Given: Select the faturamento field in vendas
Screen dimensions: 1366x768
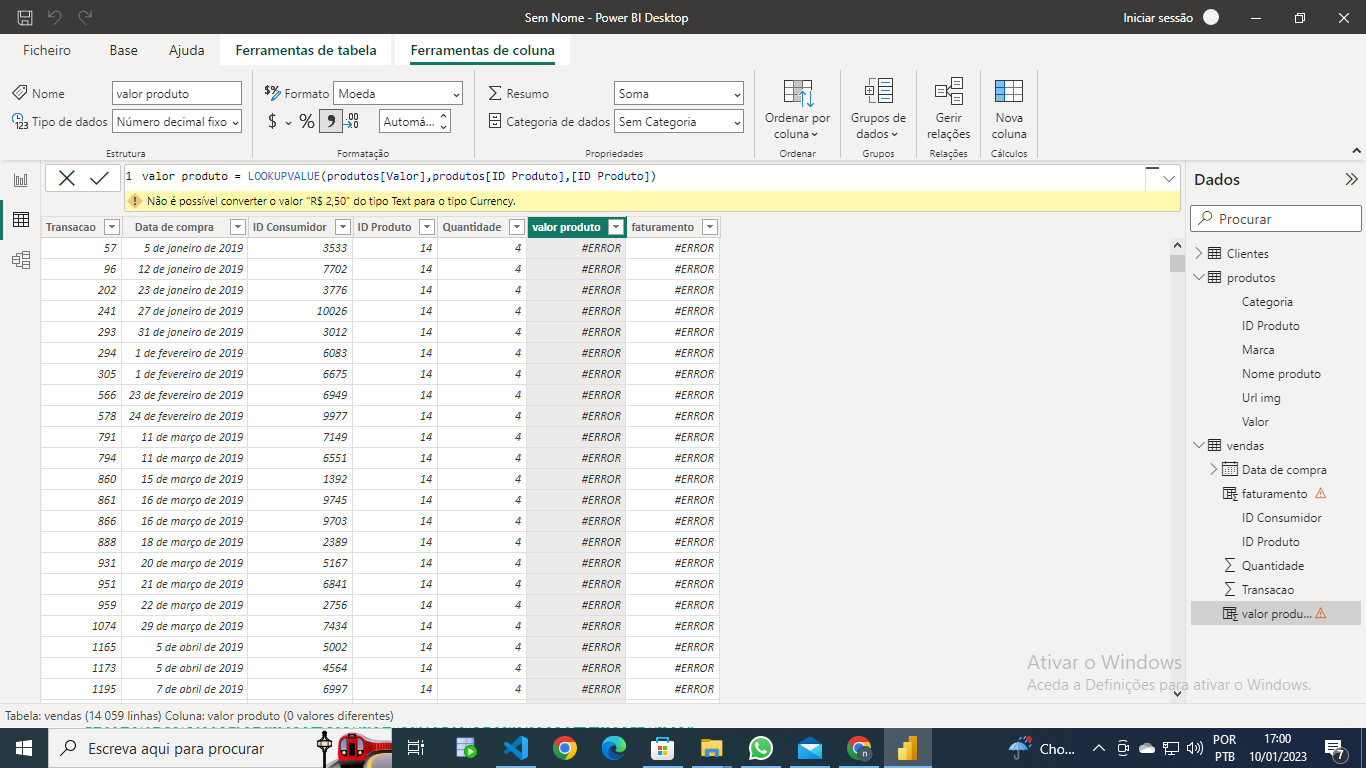Looking at the screenshot, I should pos(1275,494).
